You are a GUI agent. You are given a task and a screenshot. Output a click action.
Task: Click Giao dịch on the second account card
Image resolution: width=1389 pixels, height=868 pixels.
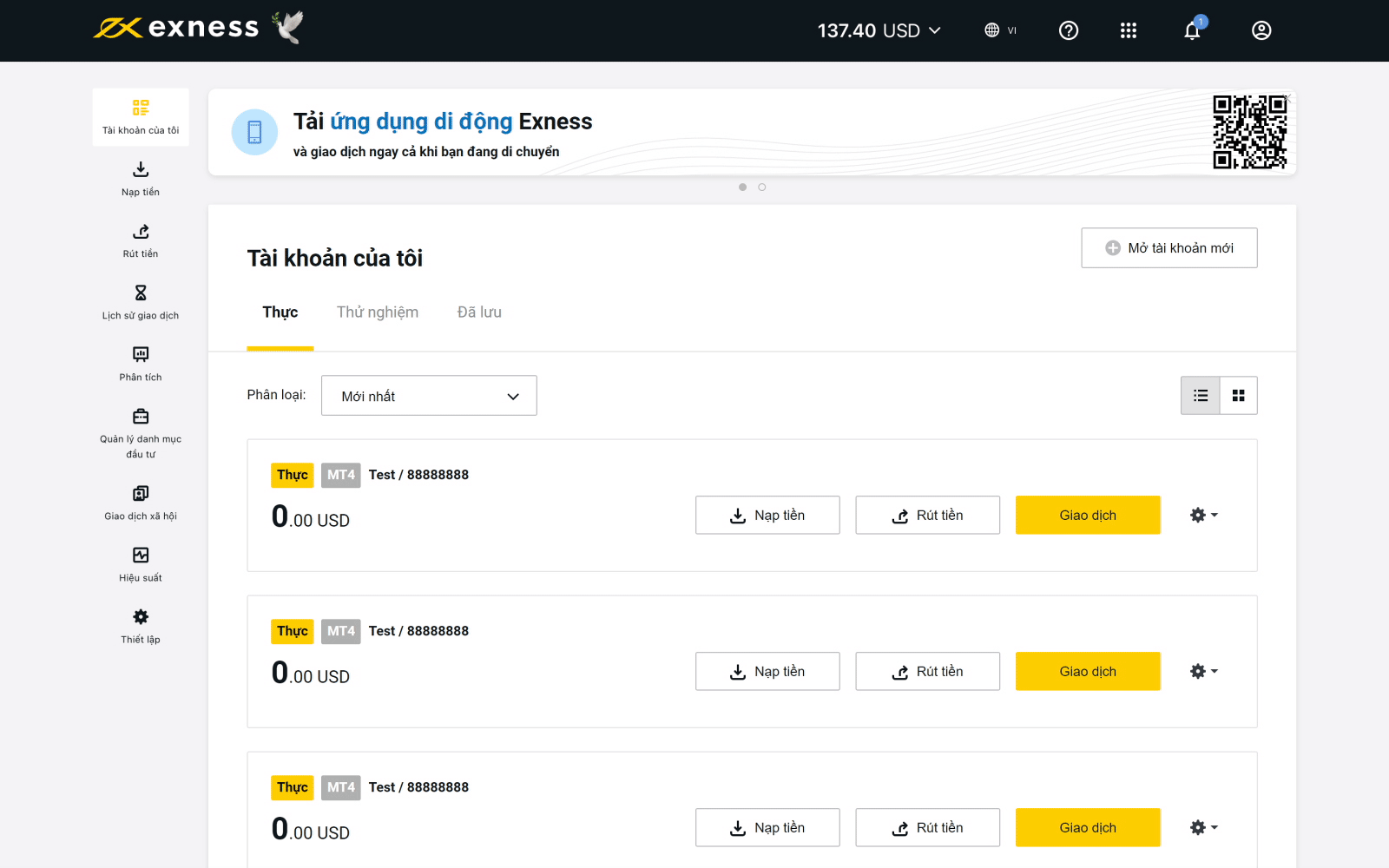tap(1088, 671)
